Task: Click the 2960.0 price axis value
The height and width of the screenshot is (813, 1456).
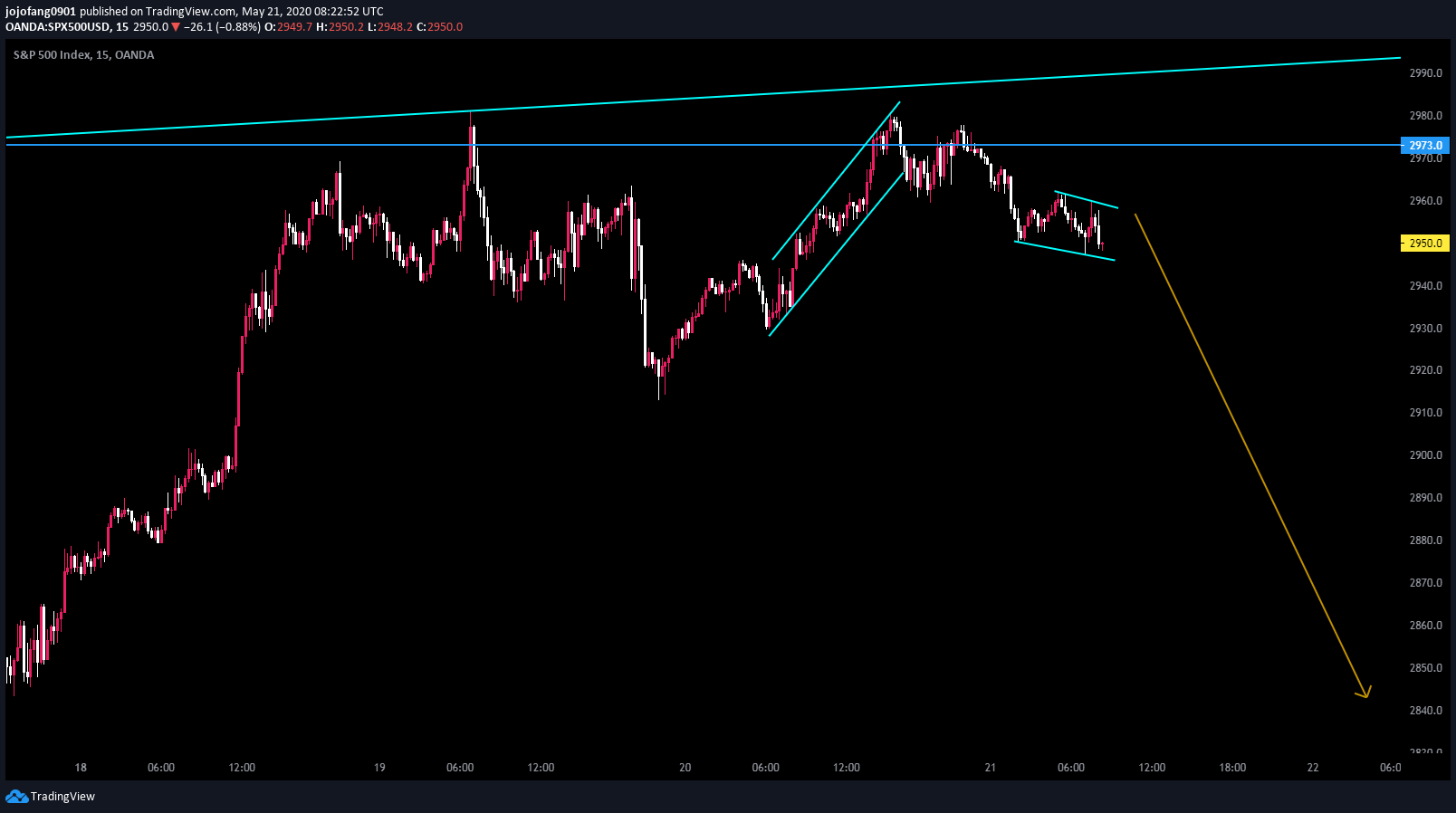Action: [1426, 201]
